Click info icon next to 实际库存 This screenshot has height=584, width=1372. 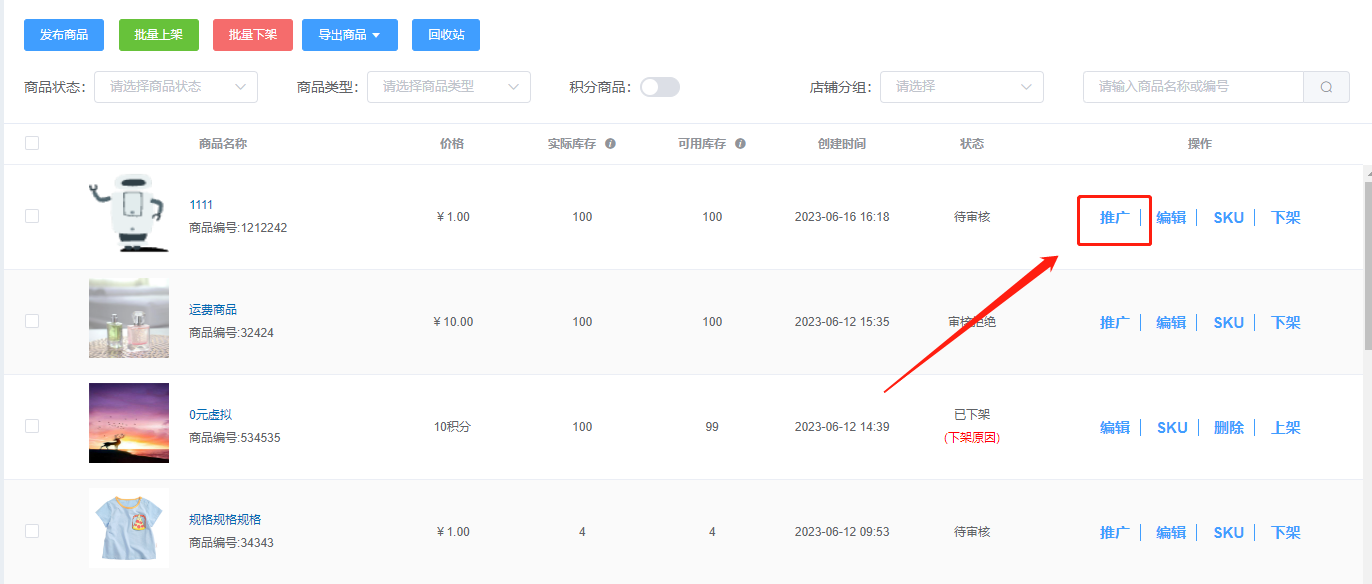tap(610, 144)
